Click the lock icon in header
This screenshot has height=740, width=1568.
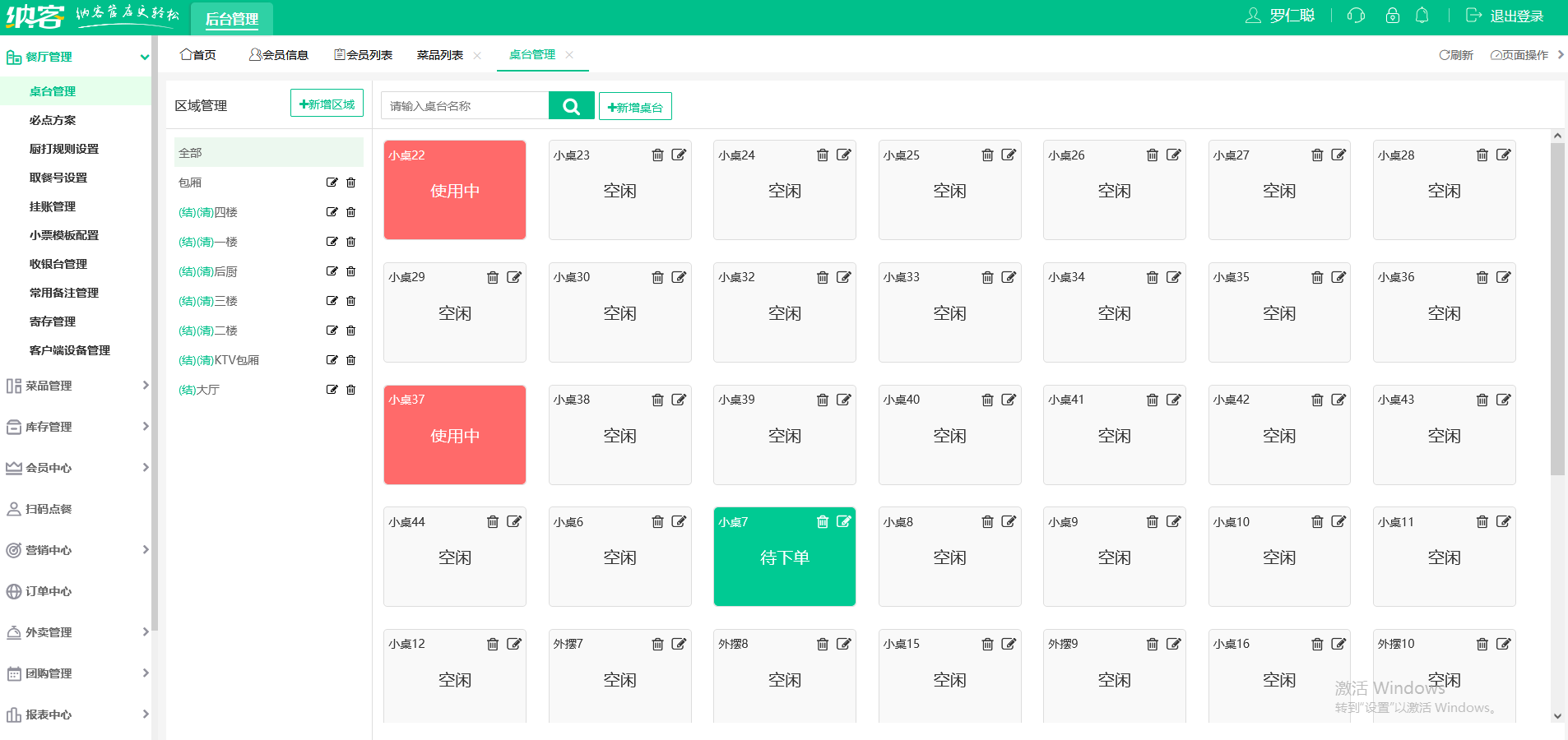click(1392, 16)
